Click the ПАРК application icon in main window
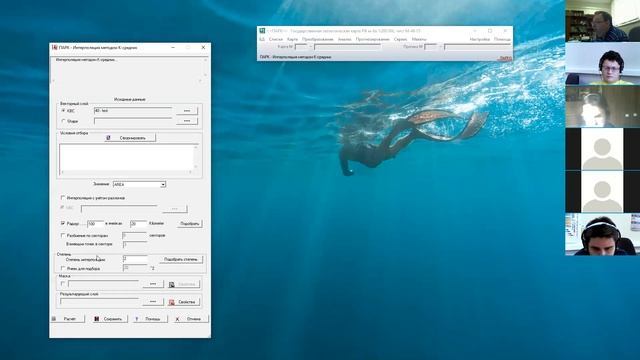Screen dimensions: 640x360 tap(262, 31)
